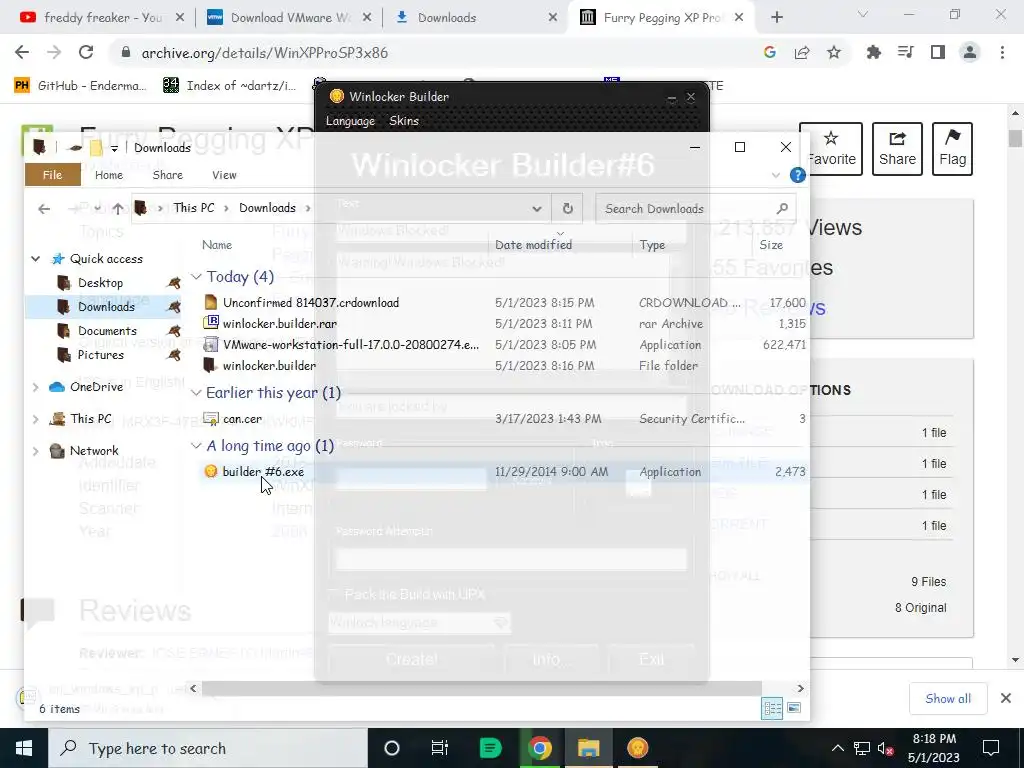This screenshot has width=1024, height=768.
Task: Select the can.cer certificate file
Action: pyautogui.click(x=242, y=419)
